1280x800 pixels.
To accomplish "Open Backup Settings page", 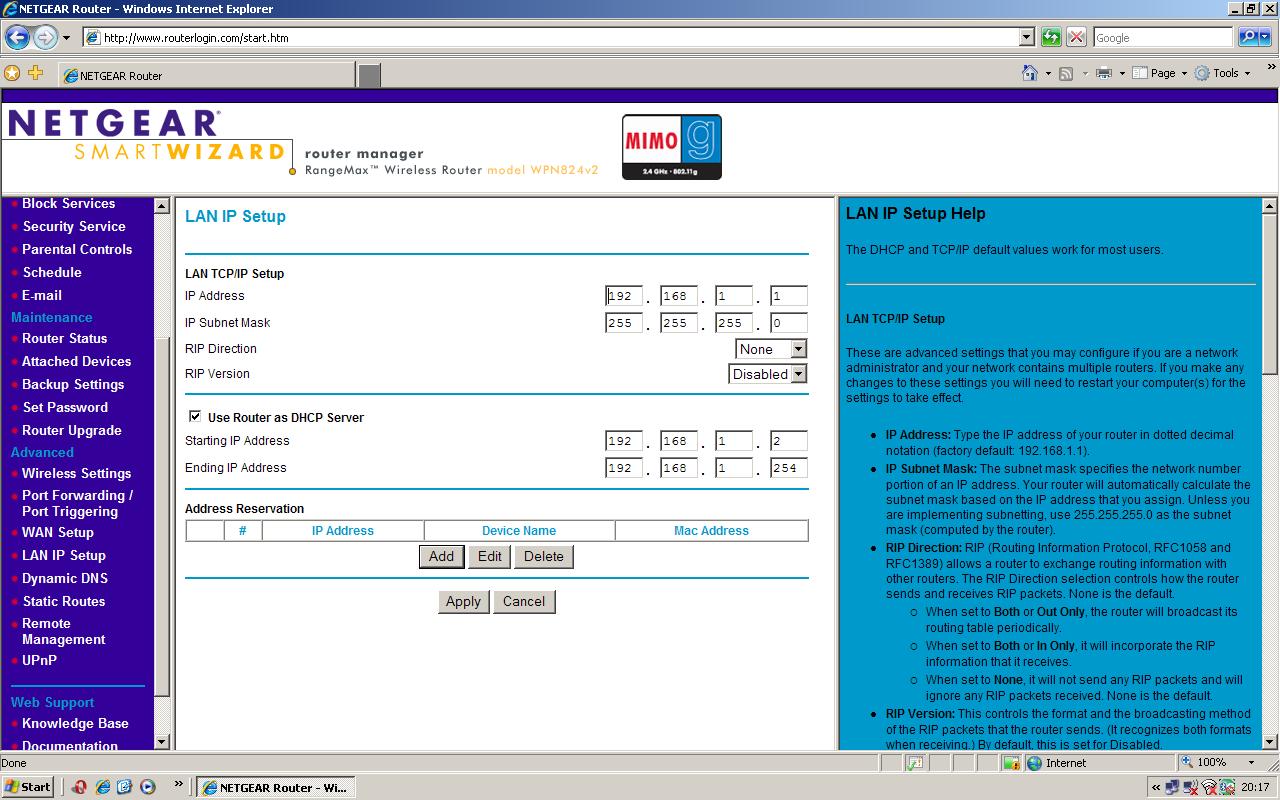I will click(x=73, y=384).
